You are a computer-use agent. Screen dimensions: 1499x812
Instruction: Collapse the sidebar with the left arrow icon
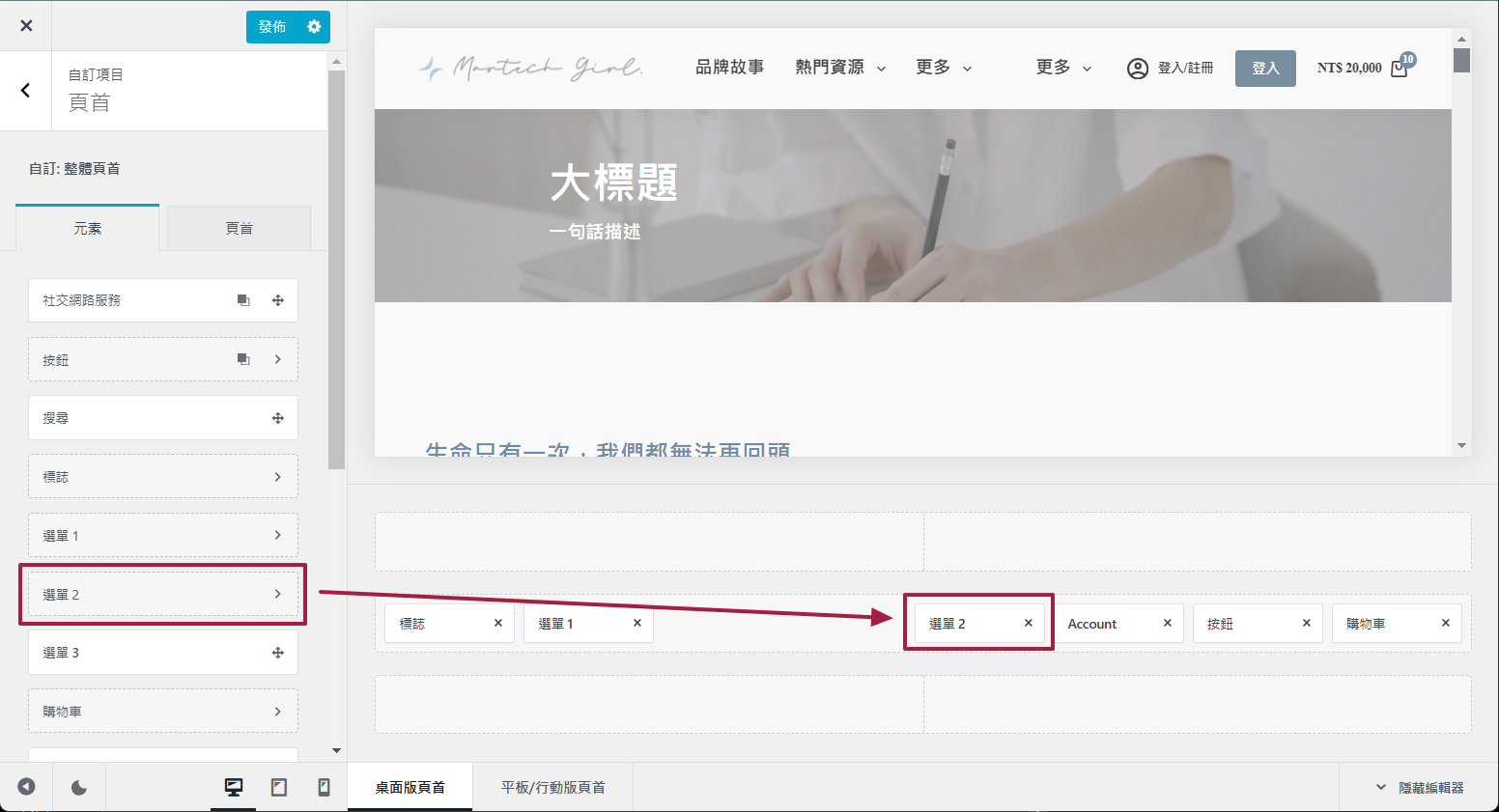tap(26, 788)
